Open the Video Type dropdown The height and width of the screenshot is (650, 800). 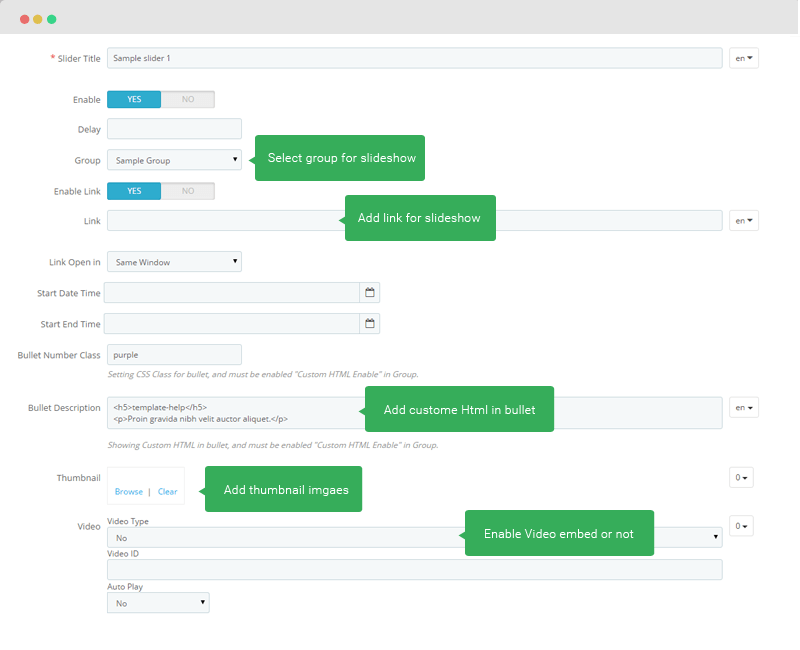click(415, 538)
